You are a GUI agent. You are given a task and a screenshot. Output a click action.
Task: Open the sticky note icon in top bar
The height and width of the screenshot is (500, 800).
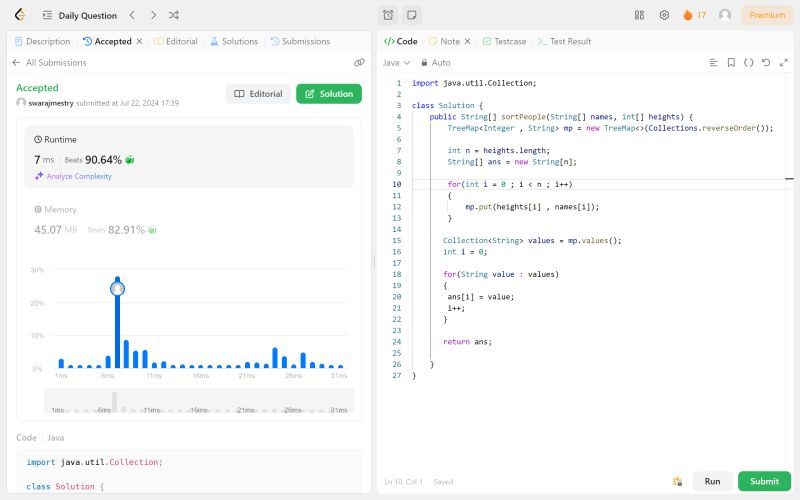coord(411,15)
